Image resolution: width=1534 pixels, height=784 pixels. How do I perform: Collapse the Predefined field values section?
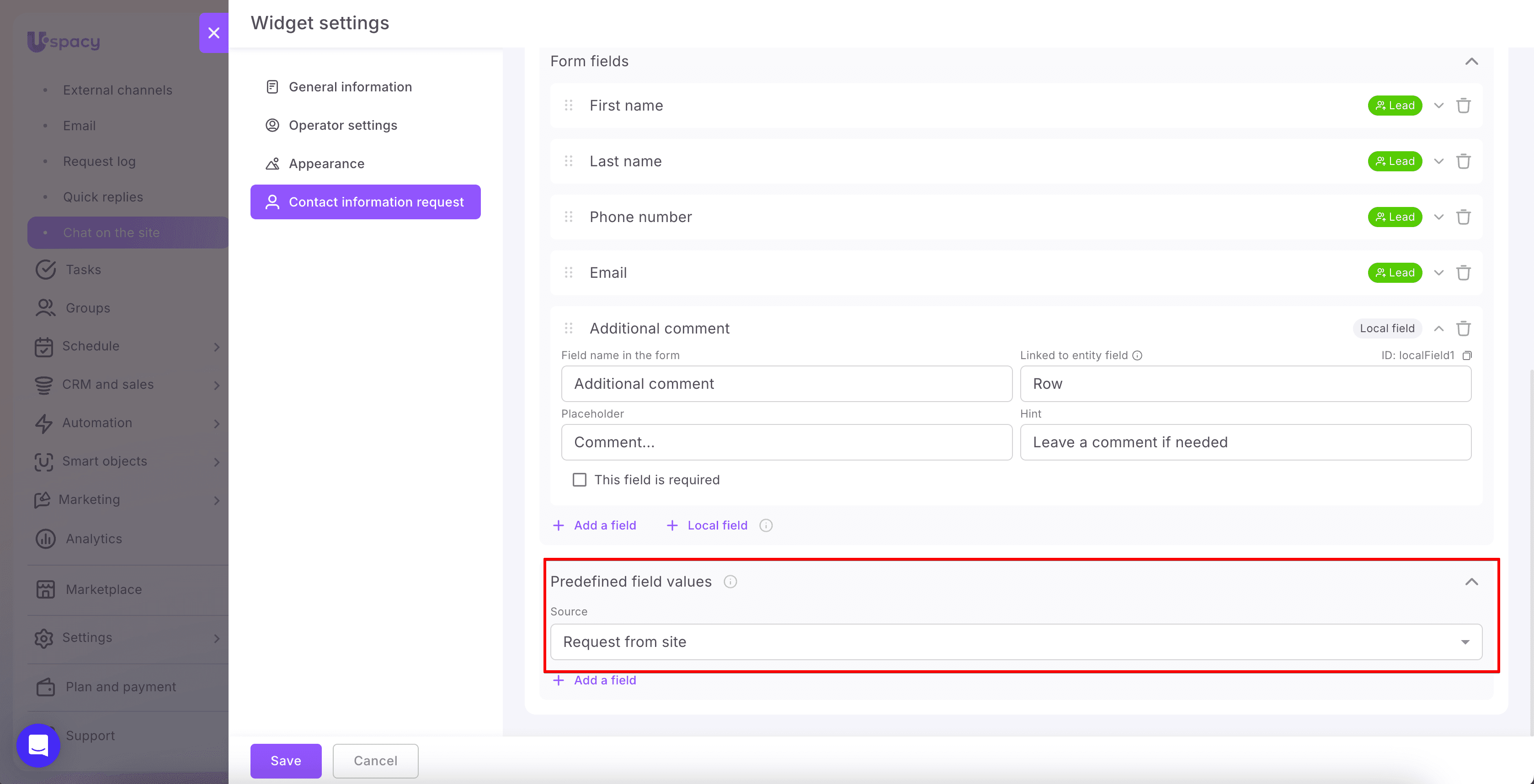pyautogui.click(x=1471, y=582)
